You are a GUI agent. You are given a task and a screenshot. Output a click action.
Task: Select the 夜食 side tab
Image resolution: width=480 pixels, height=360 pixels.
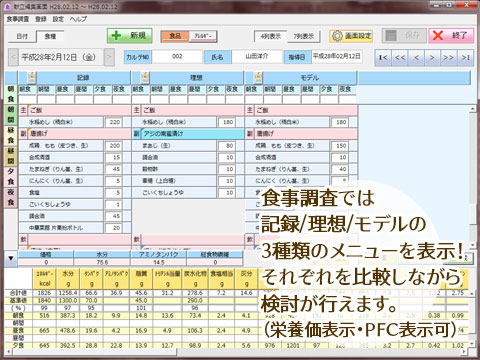tap(11, 198)
